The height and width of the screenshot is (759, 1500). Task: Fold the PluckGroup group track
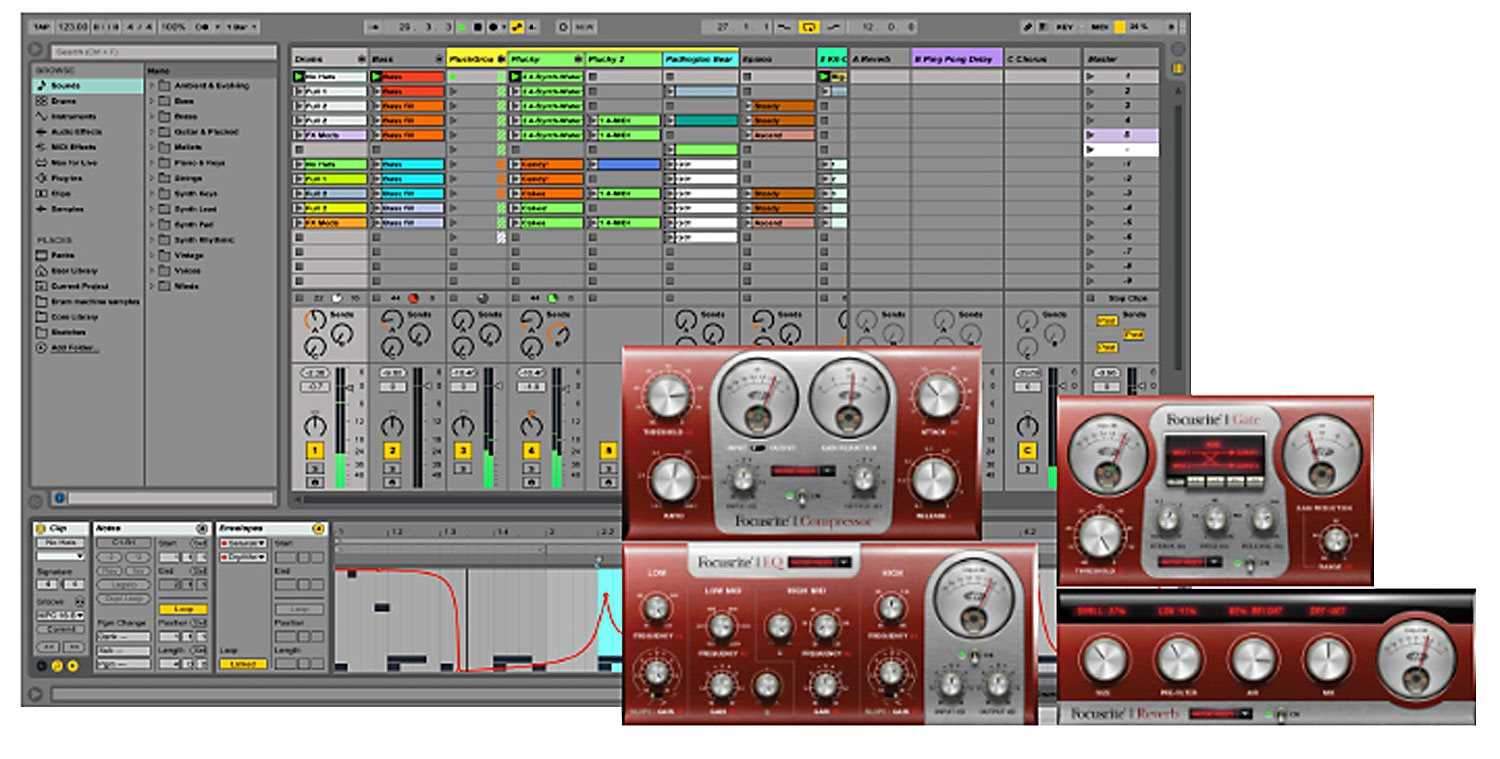pyautogui.click(x=501, y=59)
